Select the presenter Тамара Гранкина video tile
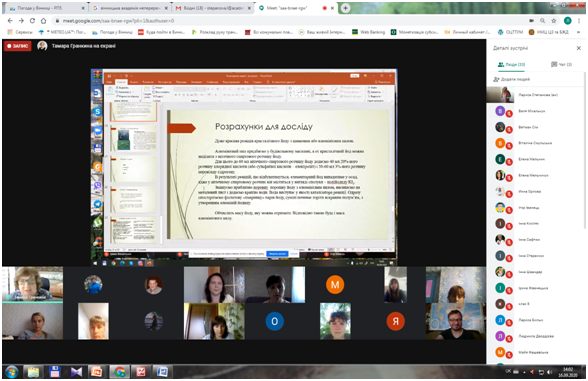 click(32, 285)
